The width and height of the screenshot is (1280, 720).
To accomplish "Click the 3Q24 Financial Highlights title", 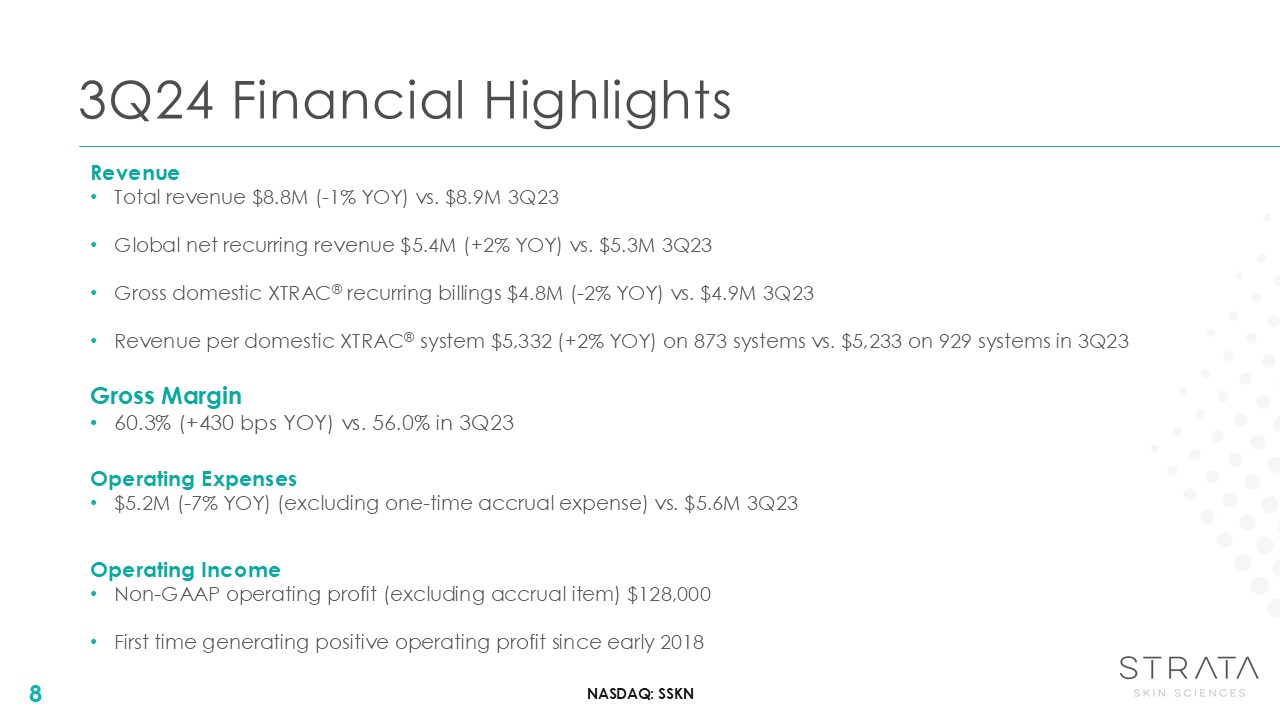I will point(404,101).
